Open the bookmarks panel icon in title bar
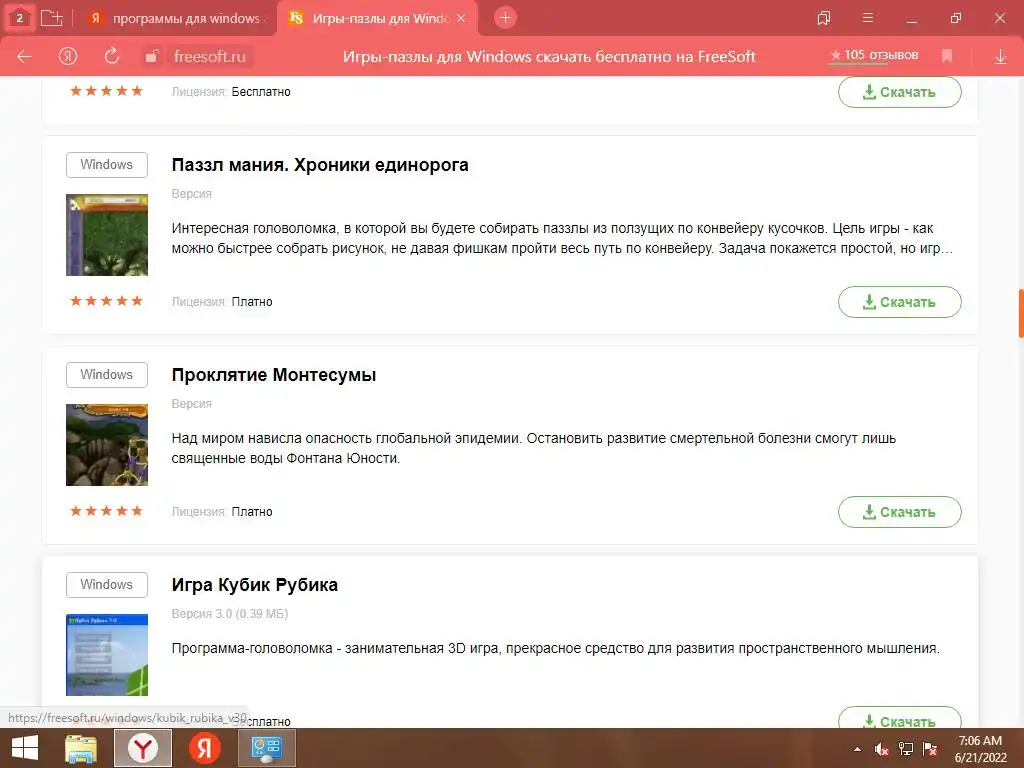Screen dimensions: 1024x768 pyautogui.click(x=824, y=18)
